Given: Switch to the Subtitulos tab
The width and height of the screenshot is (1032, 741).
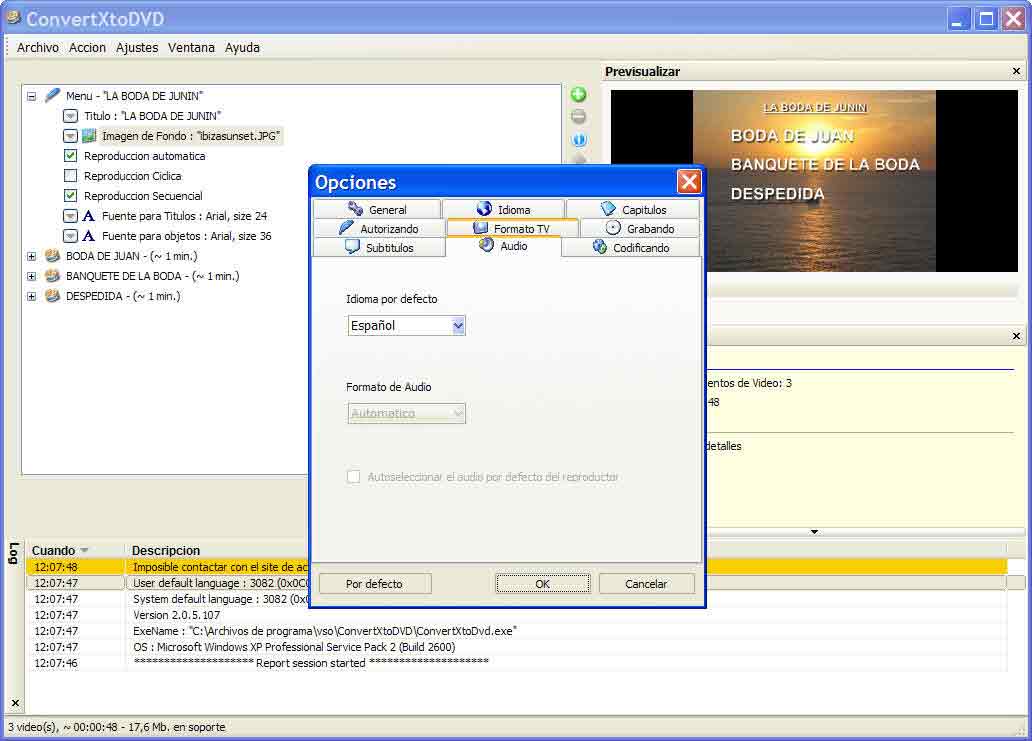Looking at the screenshot, I should (379, 247).
